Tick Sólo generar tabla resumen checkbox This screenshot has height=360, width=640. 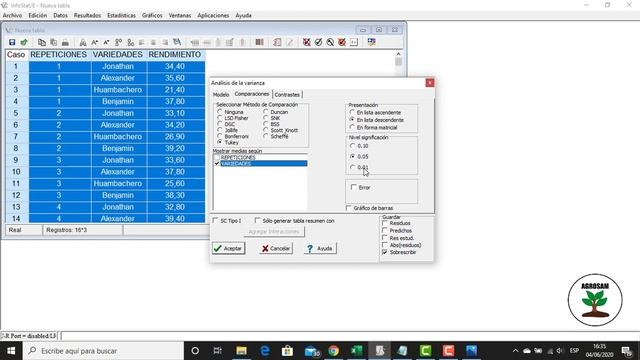[x=258, y=220]
